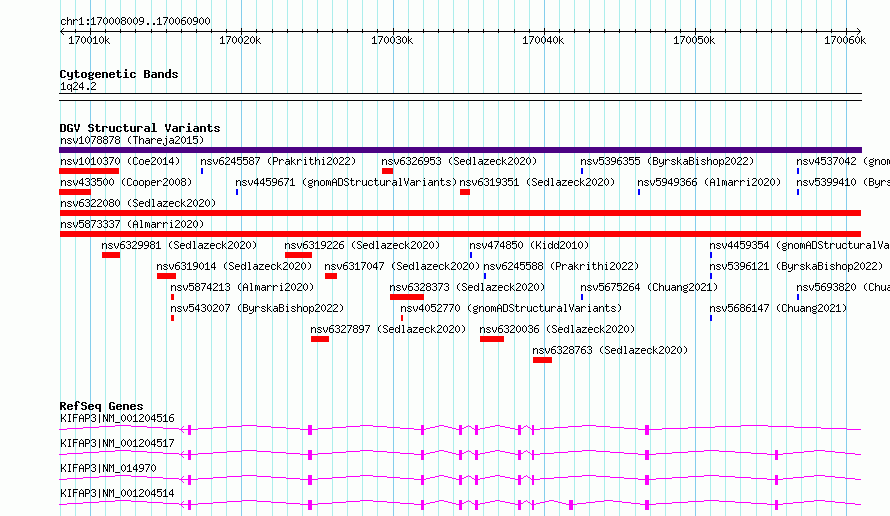Click nsv6328373 (Sedlazeck2020) label
Viewport: 890px width, 516px height.
[x=467, y=287]
